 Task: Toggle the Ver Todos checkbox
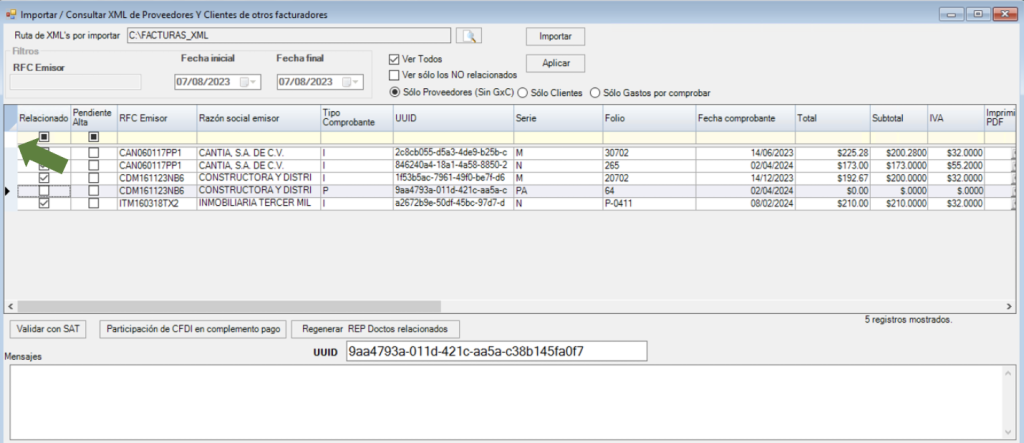pyautogui.click(x=394, y=59)
